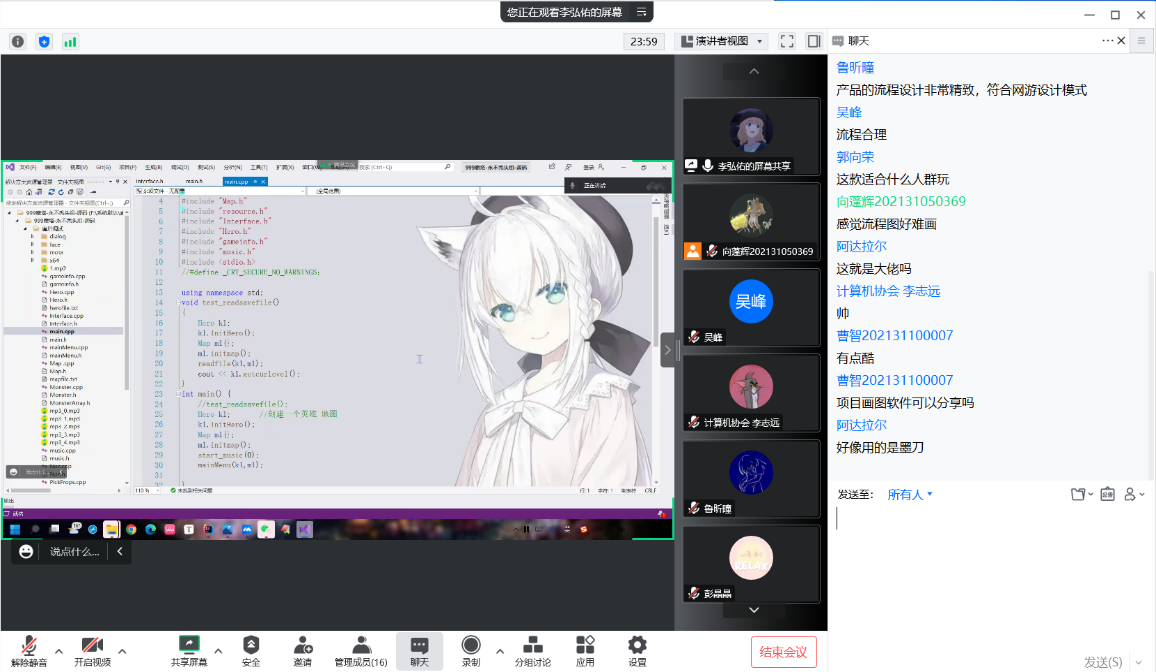
Task: Open chat screenshot icon
Action: (x=1107, y=494)
